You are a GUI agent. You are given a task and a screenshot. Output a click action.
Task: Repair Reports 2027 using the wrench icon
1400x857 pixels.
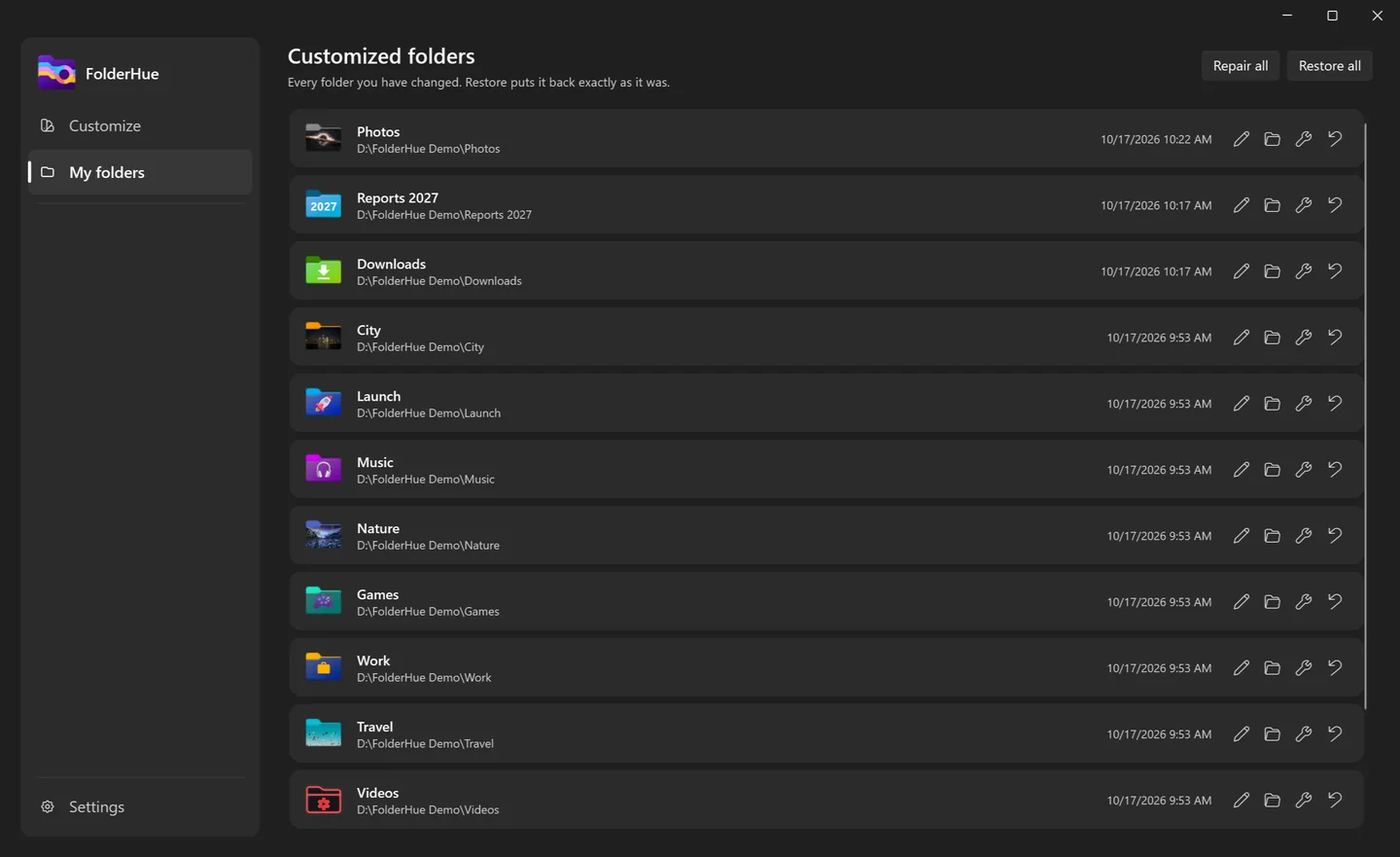pyautogui.click(x=1303, y=205)
